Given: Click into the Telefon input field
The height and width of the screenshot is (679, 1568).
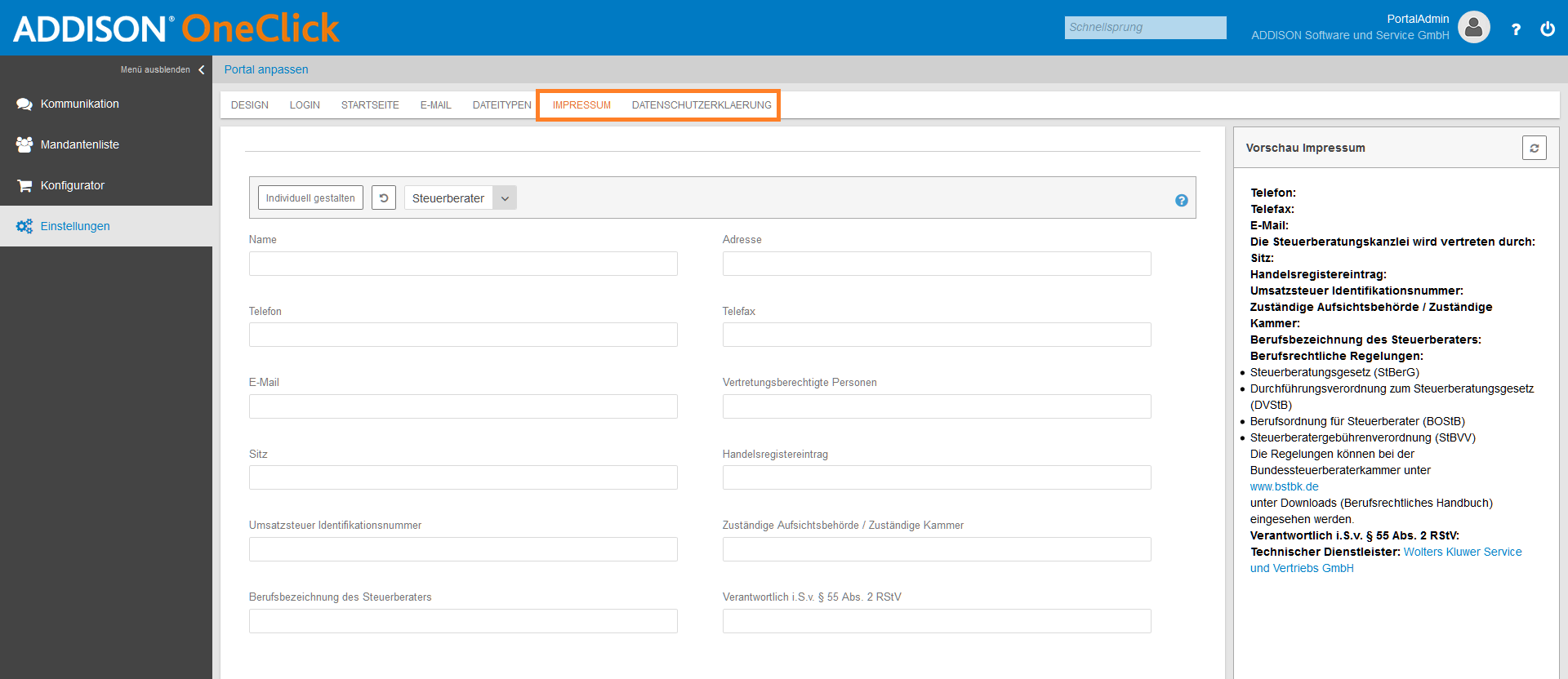Looking at the screenshot, I should pyautogui.click(x=463, y=335).
